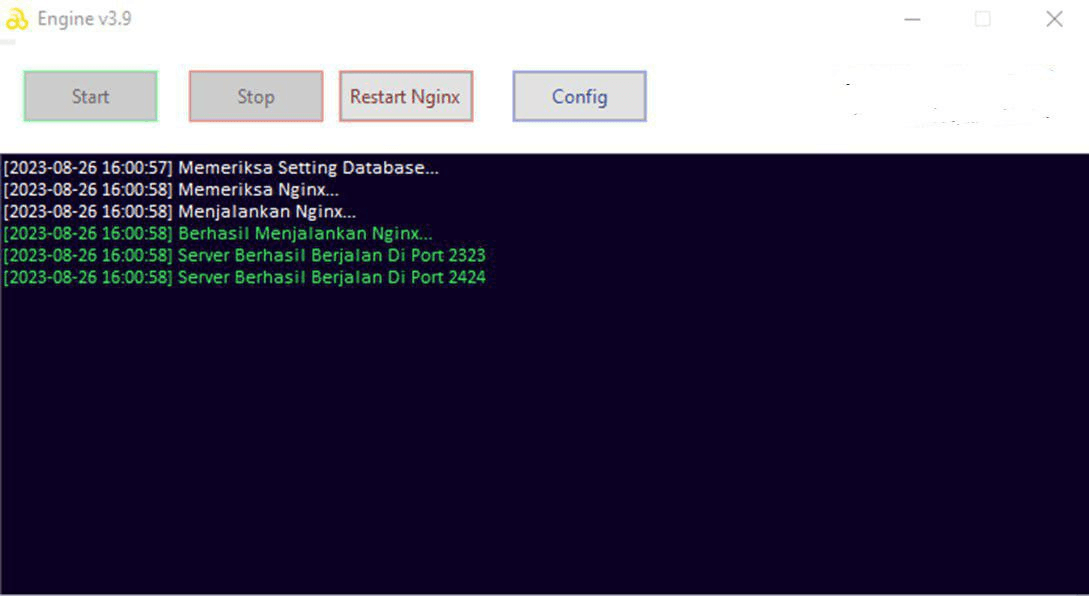Maximize the Engine window

982,20
